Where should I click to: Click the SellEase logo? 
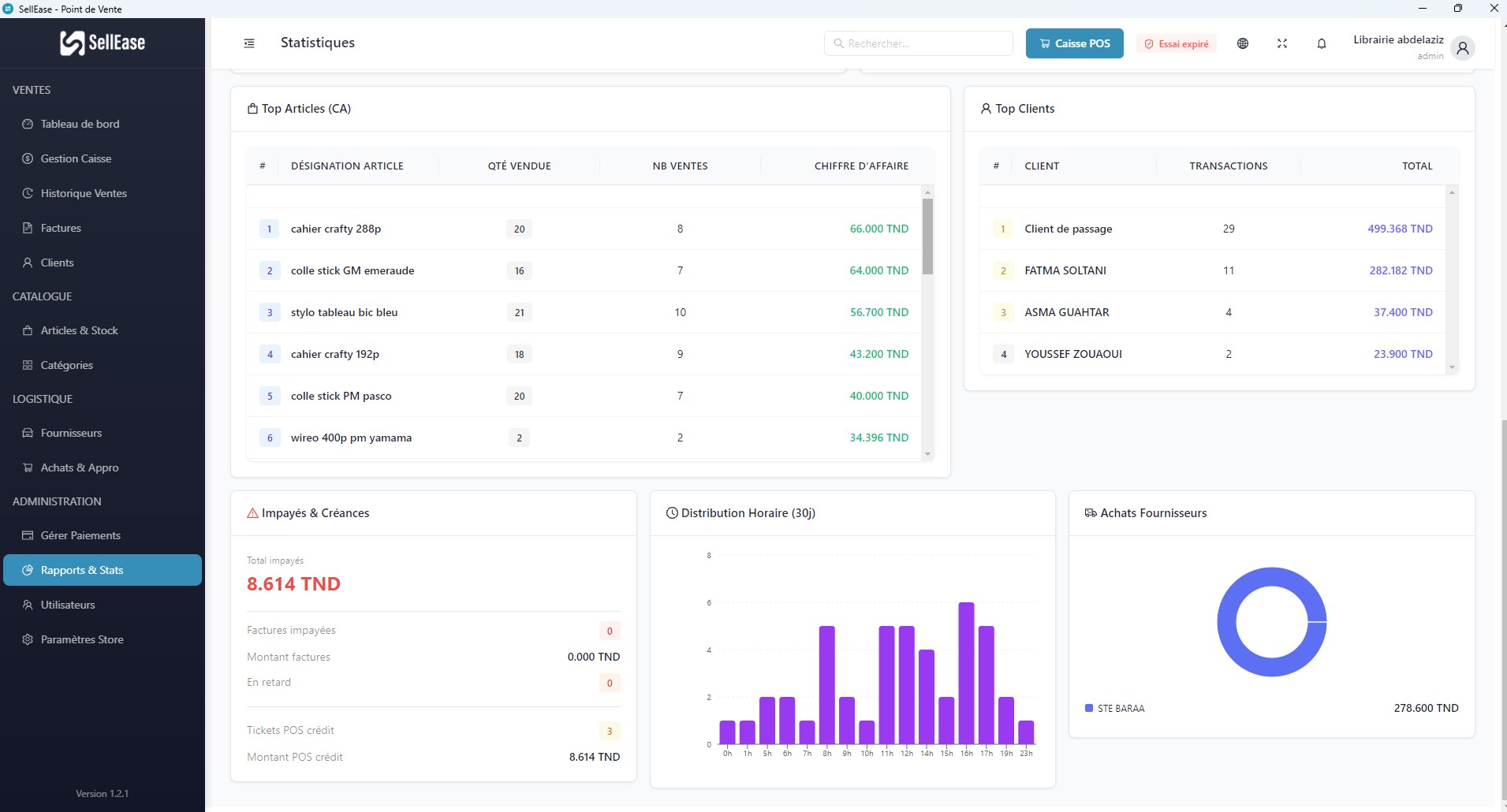[103, 43]
